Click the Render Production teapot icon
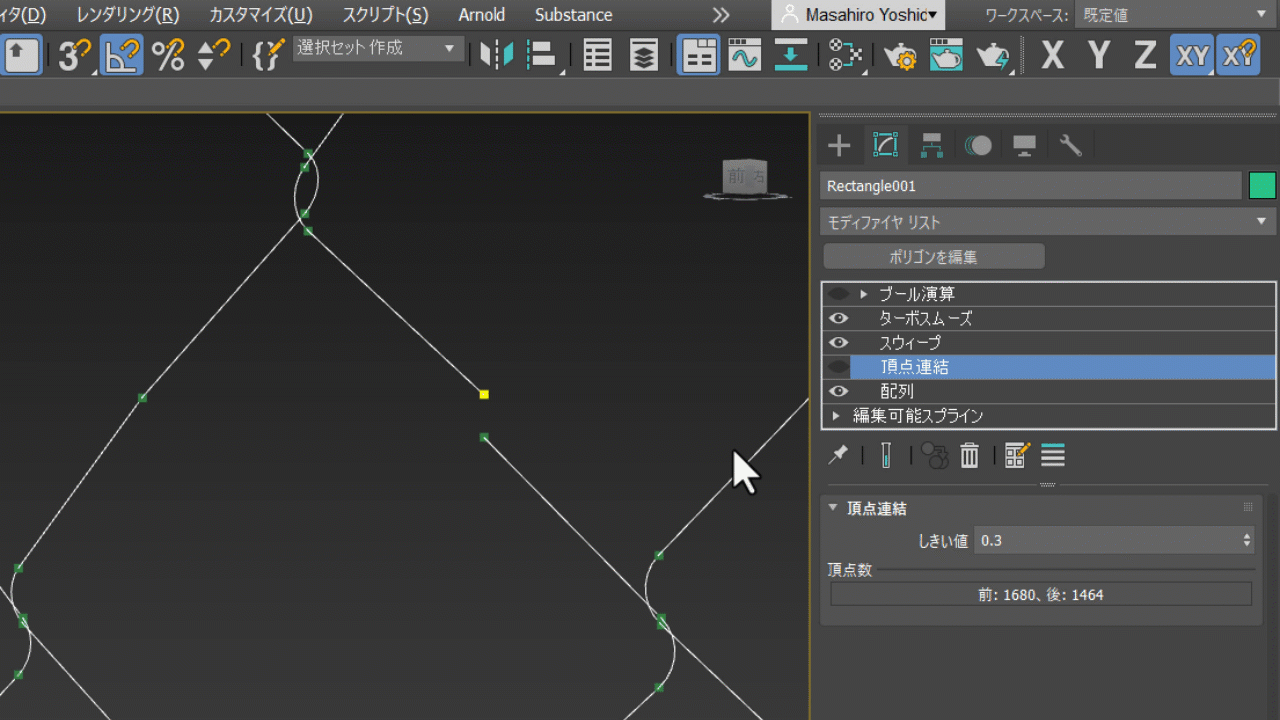The height and width of the screenshot is (720, 1280). pyautogui.click(x=993, y=55)
